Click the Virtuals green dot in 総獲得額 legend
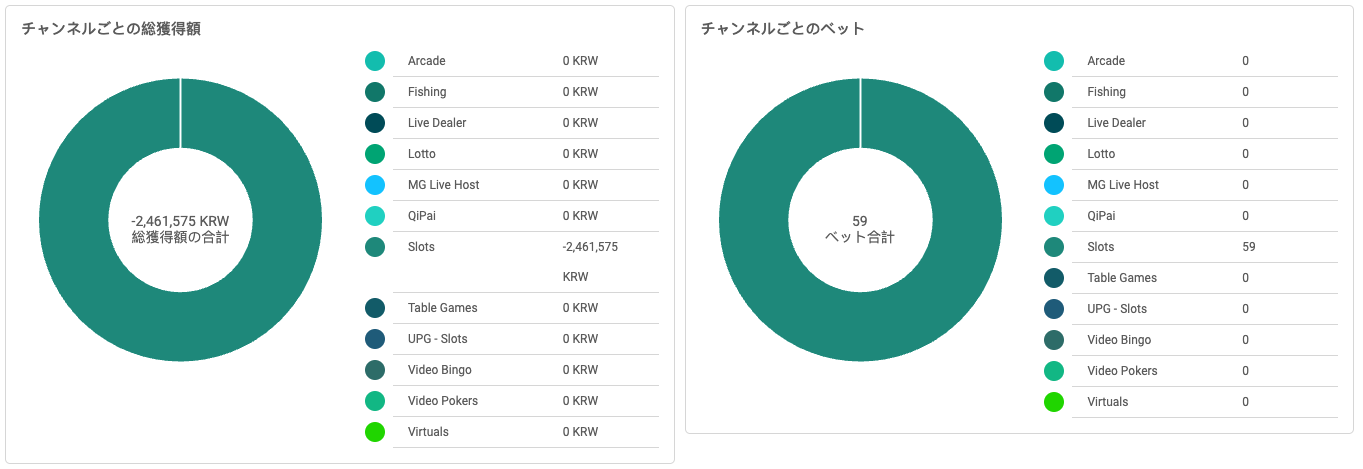The width and height of the screenshot is (1363, 469). pos(375,432)
